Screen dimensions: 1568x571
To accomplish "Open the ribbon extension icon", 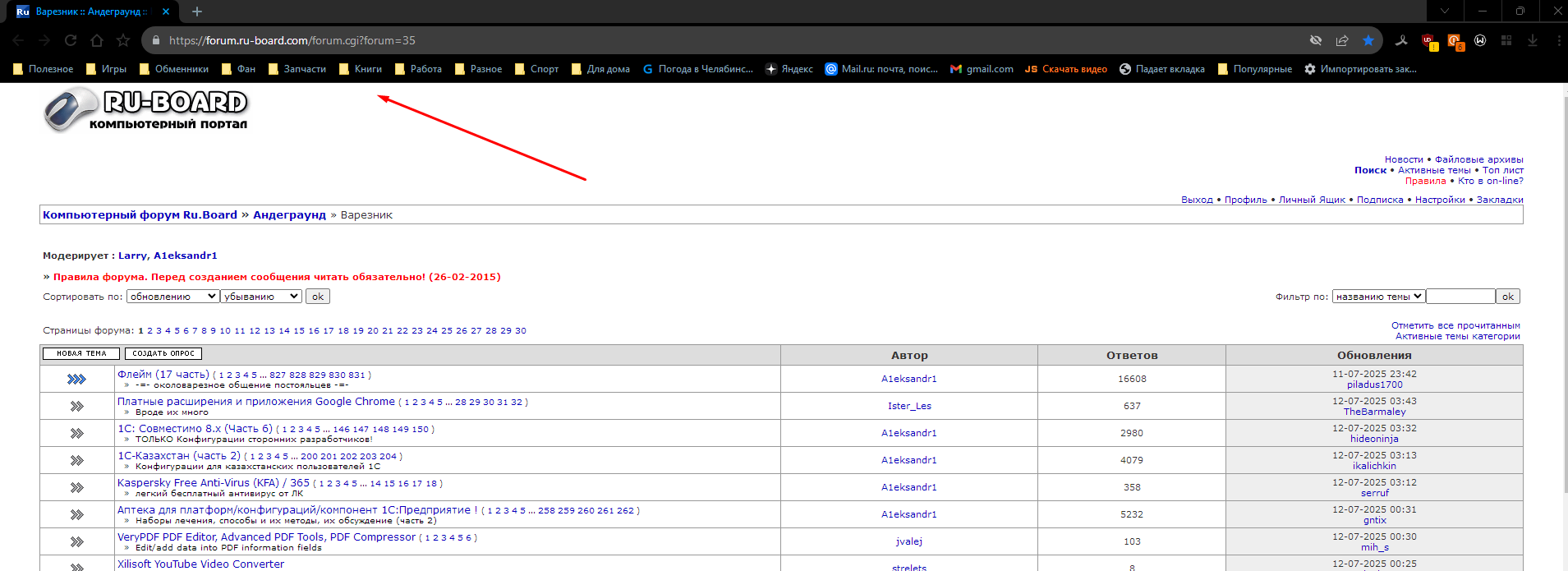I will point(1401,40).
